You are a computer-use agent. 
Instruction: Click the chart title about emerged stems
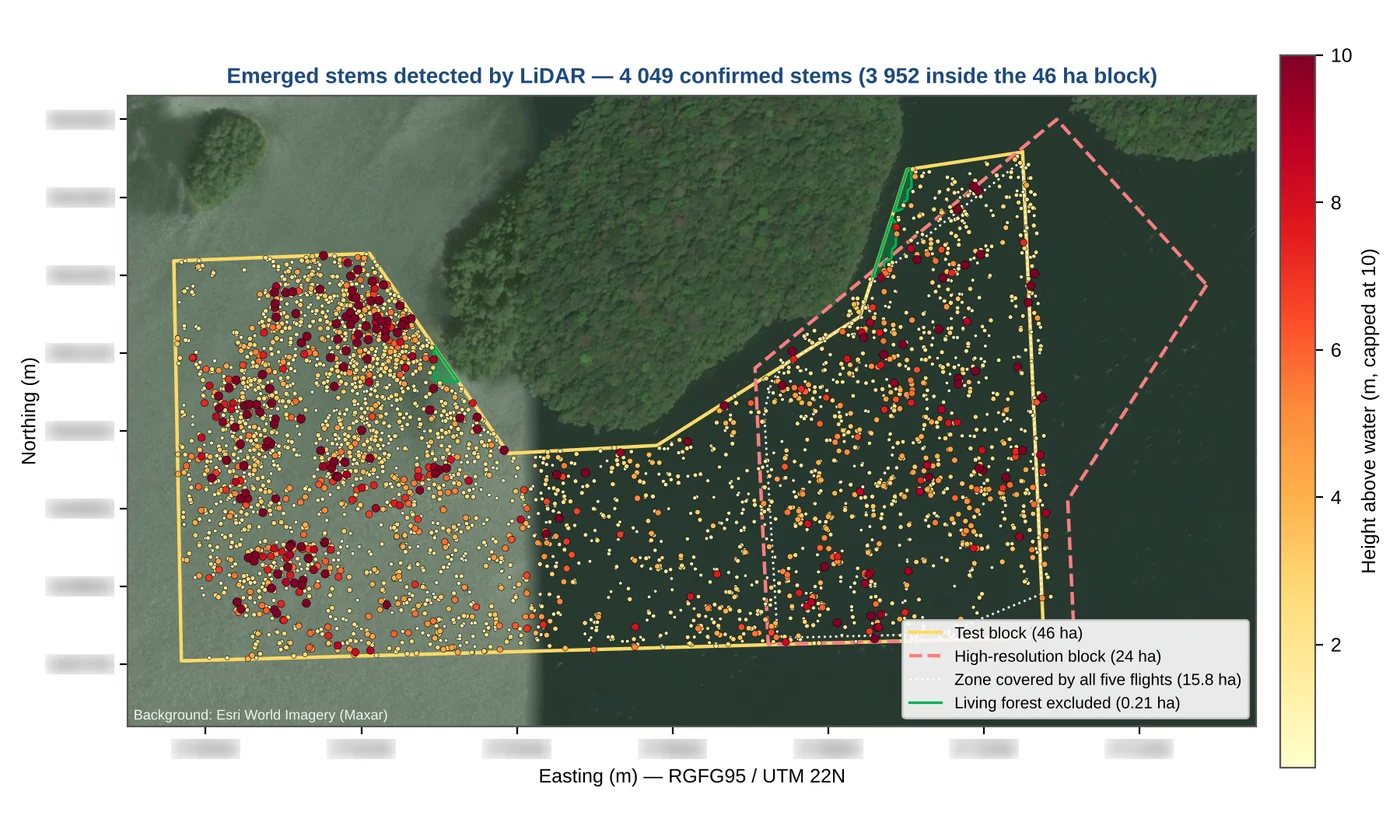tap(692, 76)
